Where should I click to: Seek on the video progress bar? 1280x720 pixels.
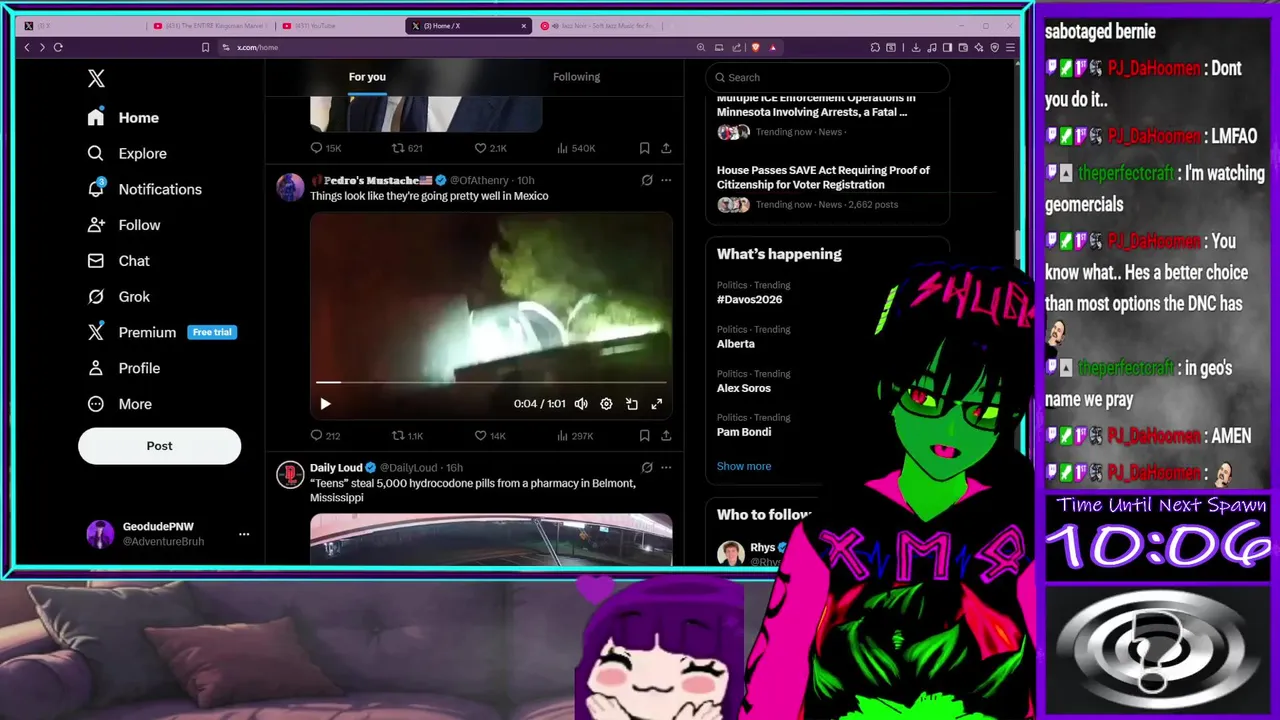coord(491,382)
